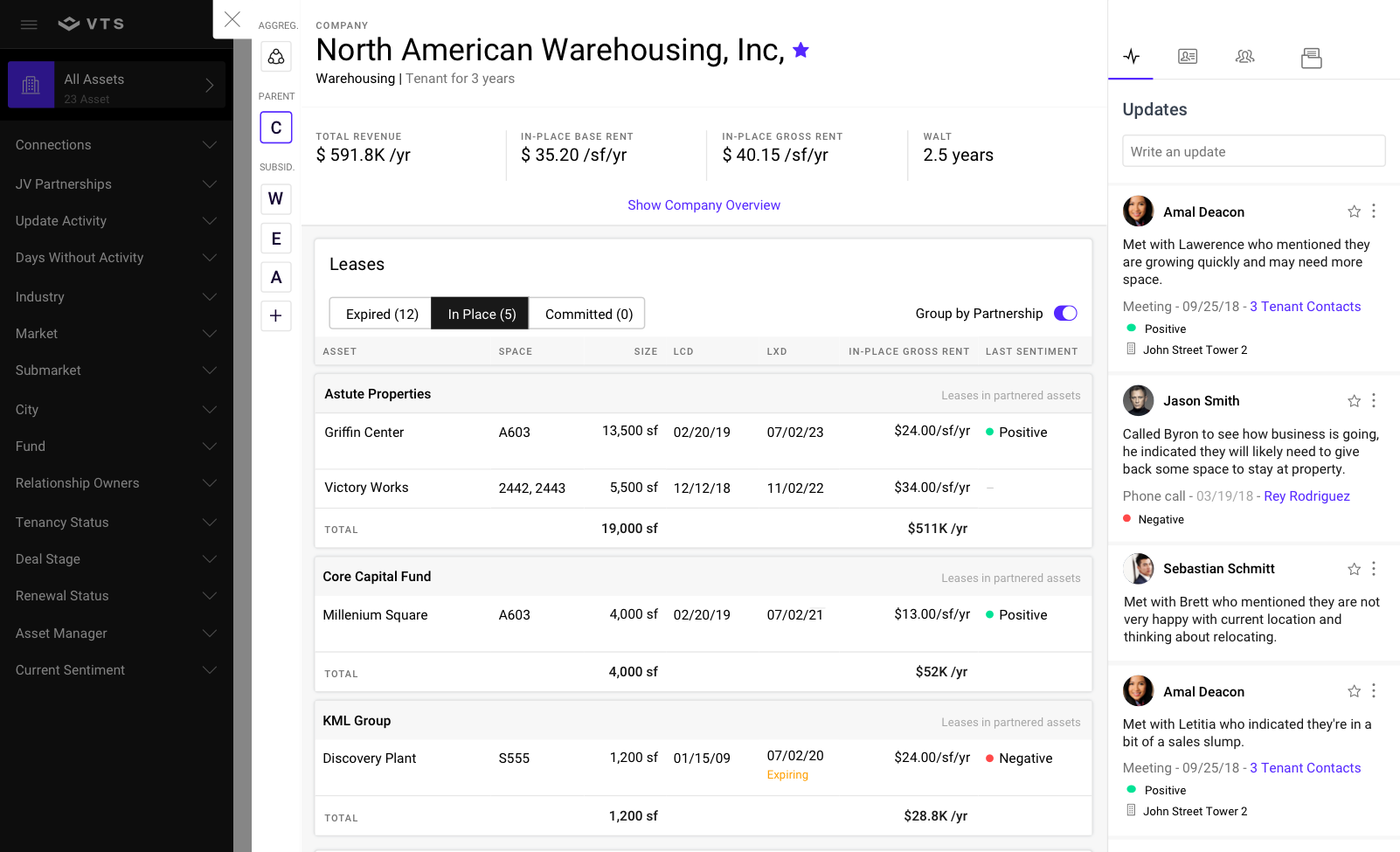Switch to Expired (12) leases tab
This screenshot has width=1400, height=852.
[x=381, y=314]
